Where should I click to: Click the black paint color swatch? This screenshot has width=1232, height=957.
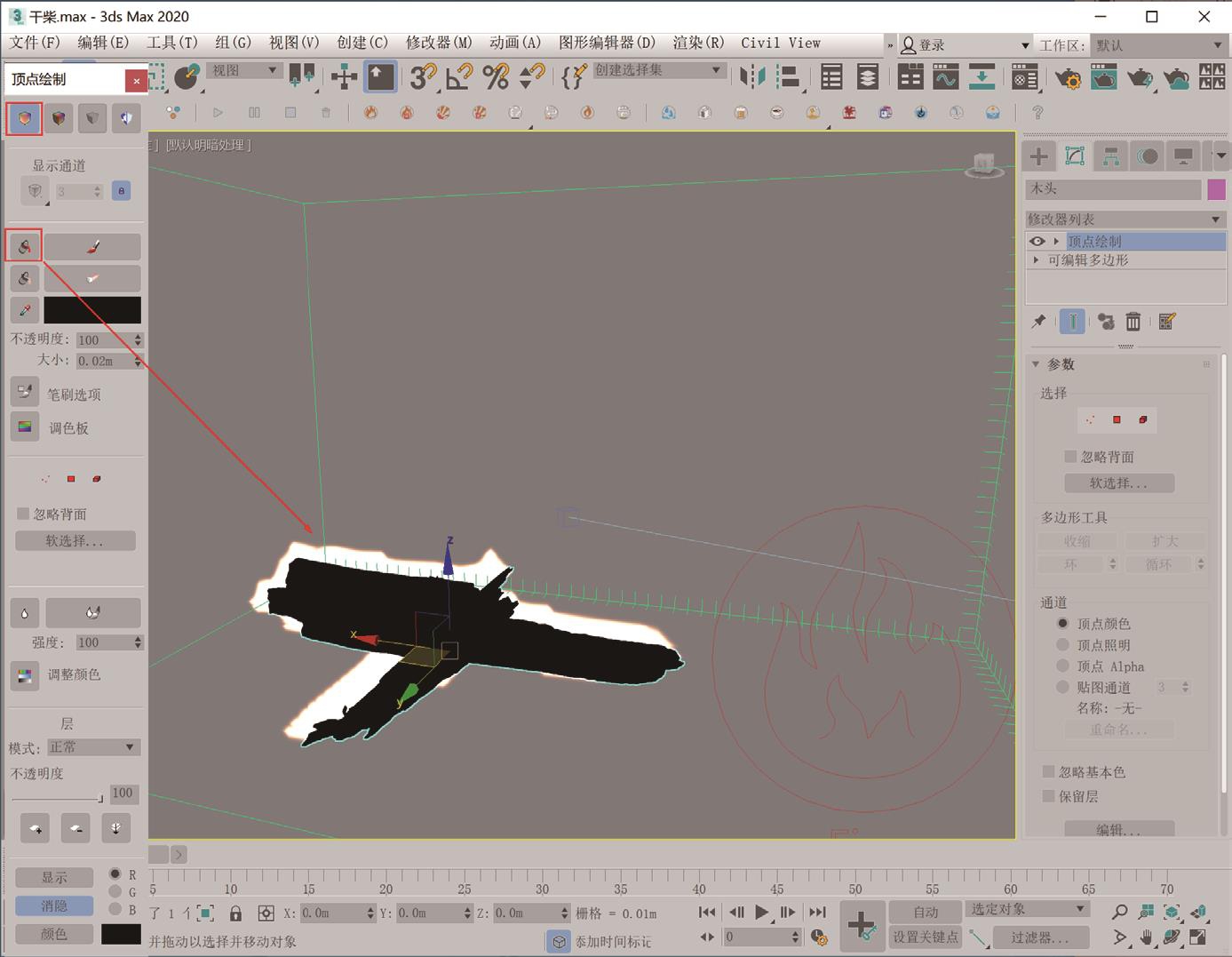pyautogui.click(x=92, y=310)
